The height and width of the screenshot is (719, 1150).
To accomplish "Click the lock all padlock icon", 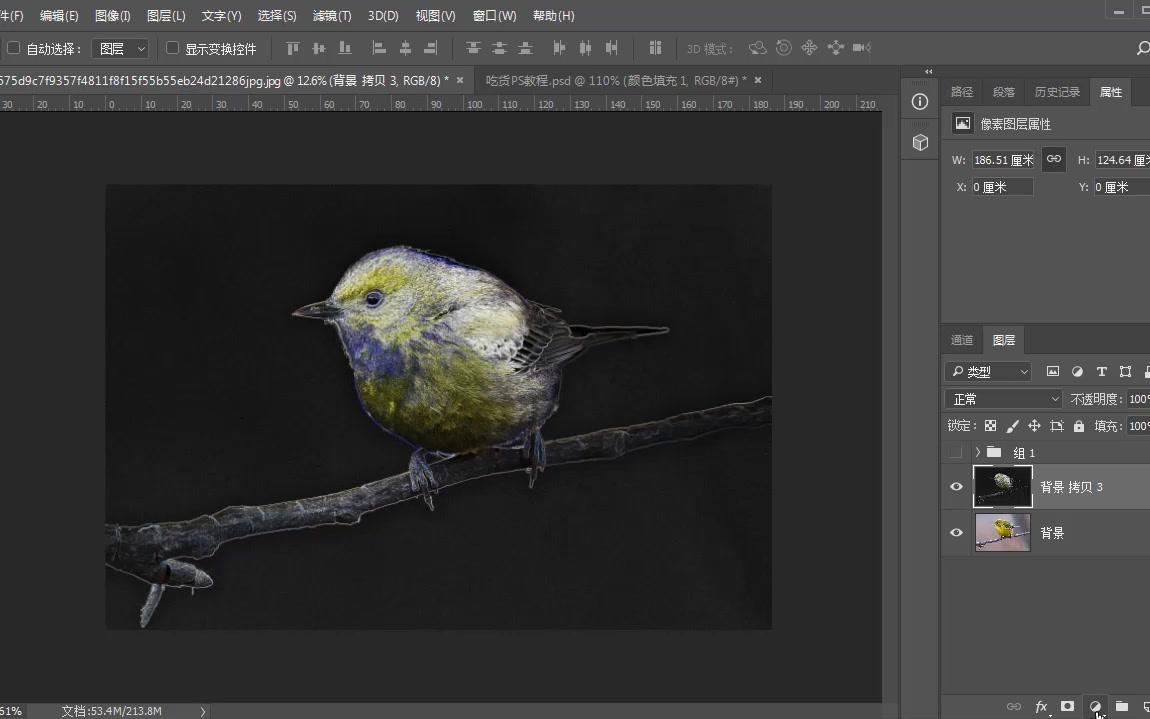I will 1078,426.
